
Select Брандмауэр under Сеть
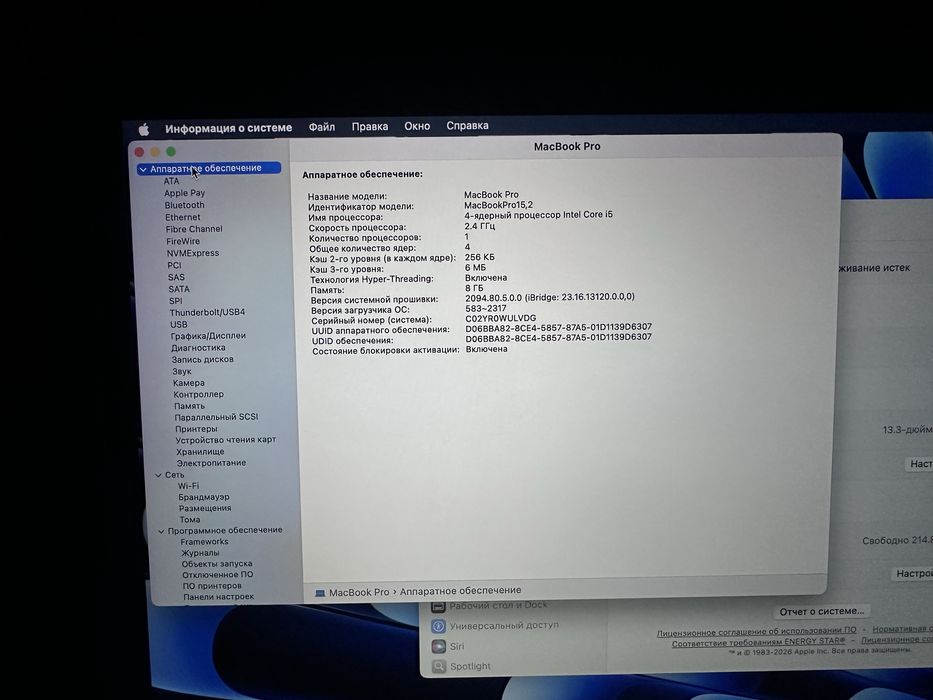[204, 497]
